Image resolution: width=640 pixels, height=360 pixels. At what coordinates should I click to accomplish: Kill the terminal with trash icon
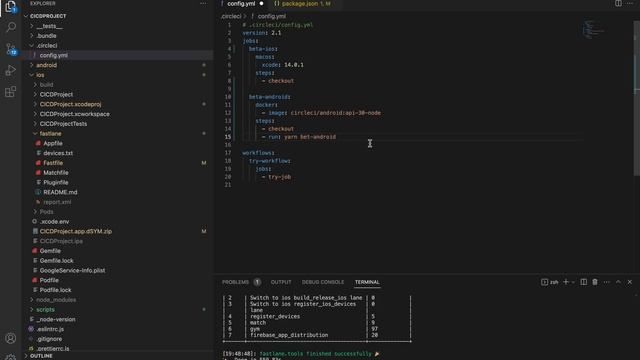tap(595, 282)
